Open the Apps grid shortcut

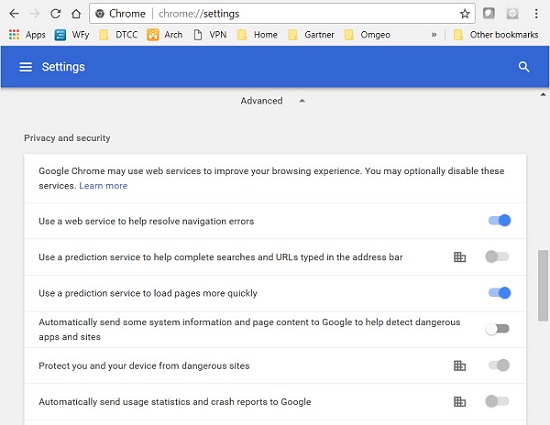pyautogui.click(x=27, y=35)
